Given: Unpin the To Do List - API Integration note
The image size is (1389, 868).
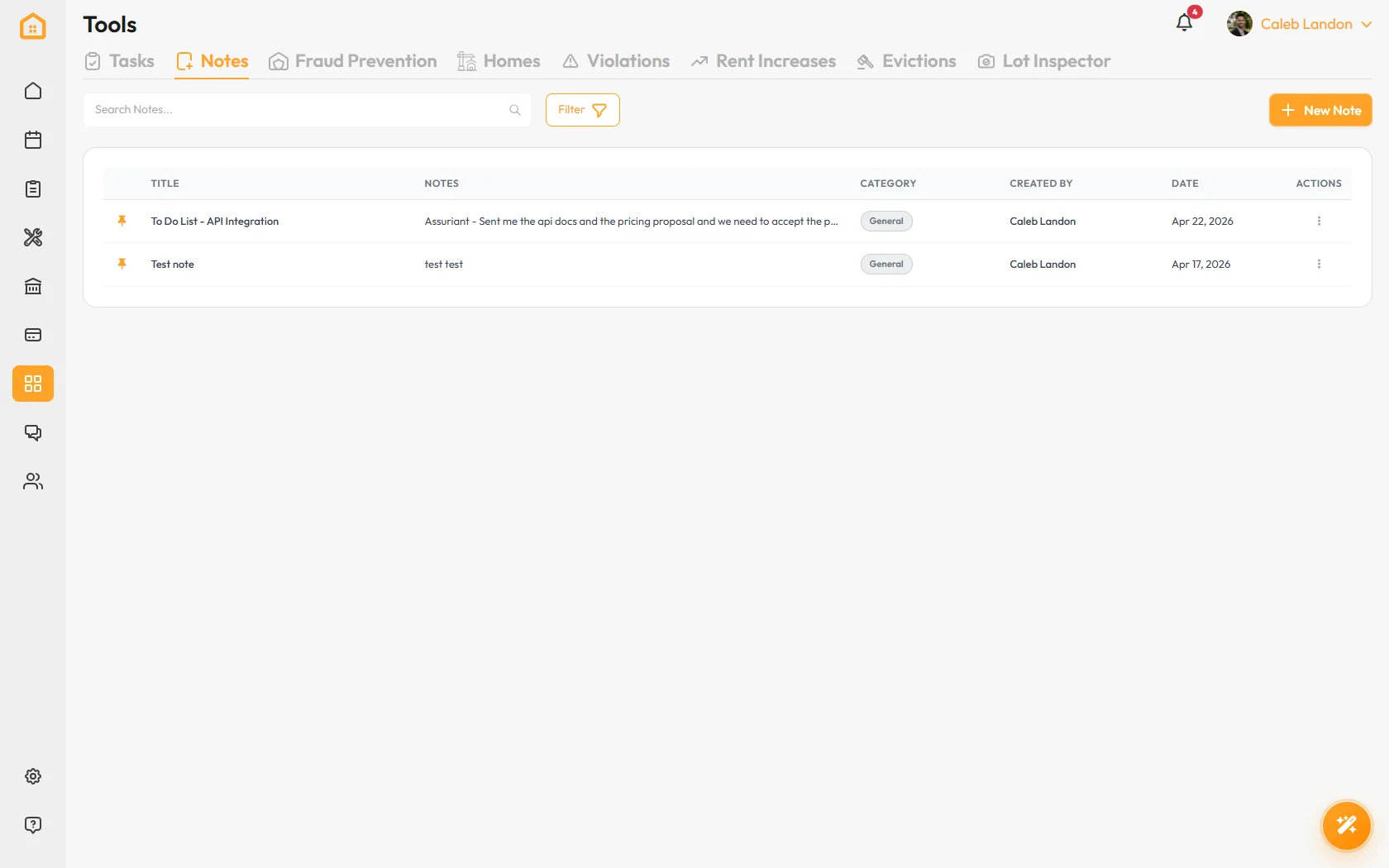Looking at the screenshot, I should pyautogui.click(x=122, y=221).
